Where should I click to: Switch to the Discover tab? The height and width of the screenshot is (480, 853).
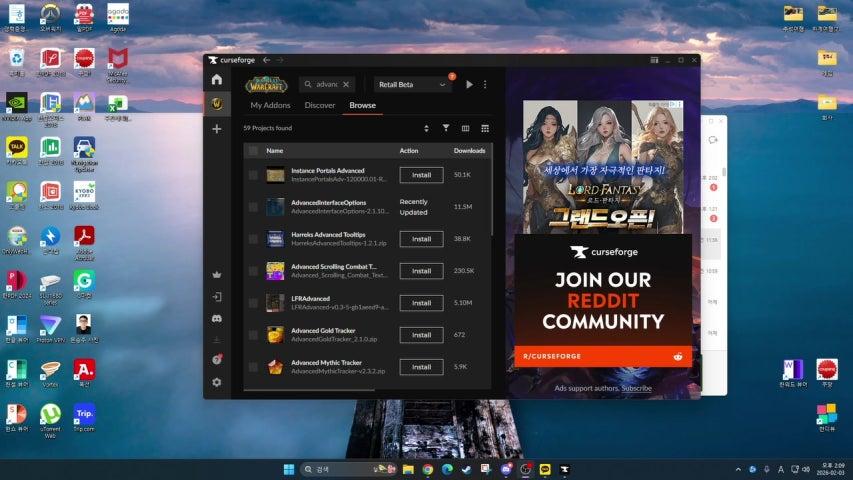pos(320,105)
